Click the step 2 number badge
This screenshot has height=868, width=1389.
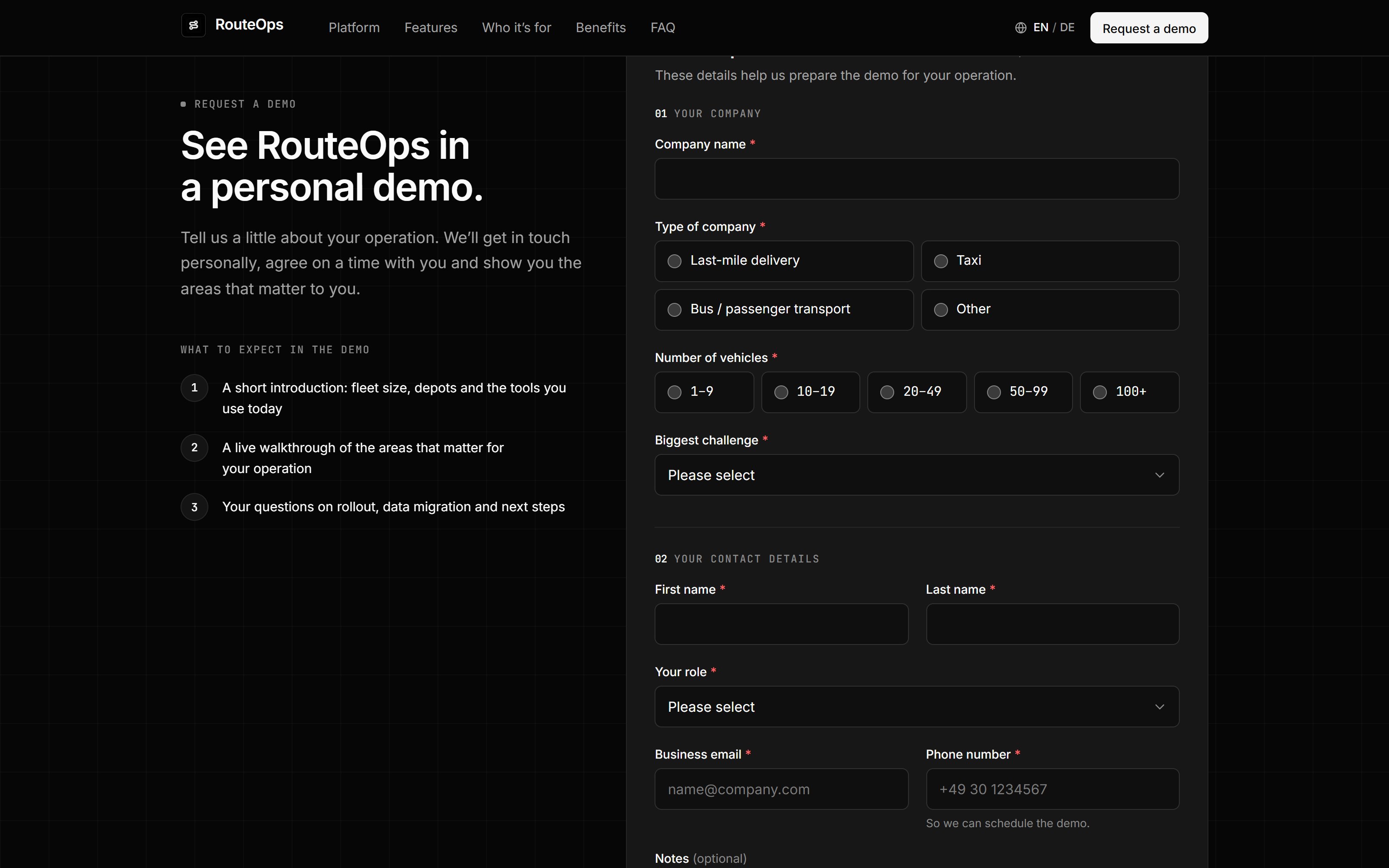194,448
